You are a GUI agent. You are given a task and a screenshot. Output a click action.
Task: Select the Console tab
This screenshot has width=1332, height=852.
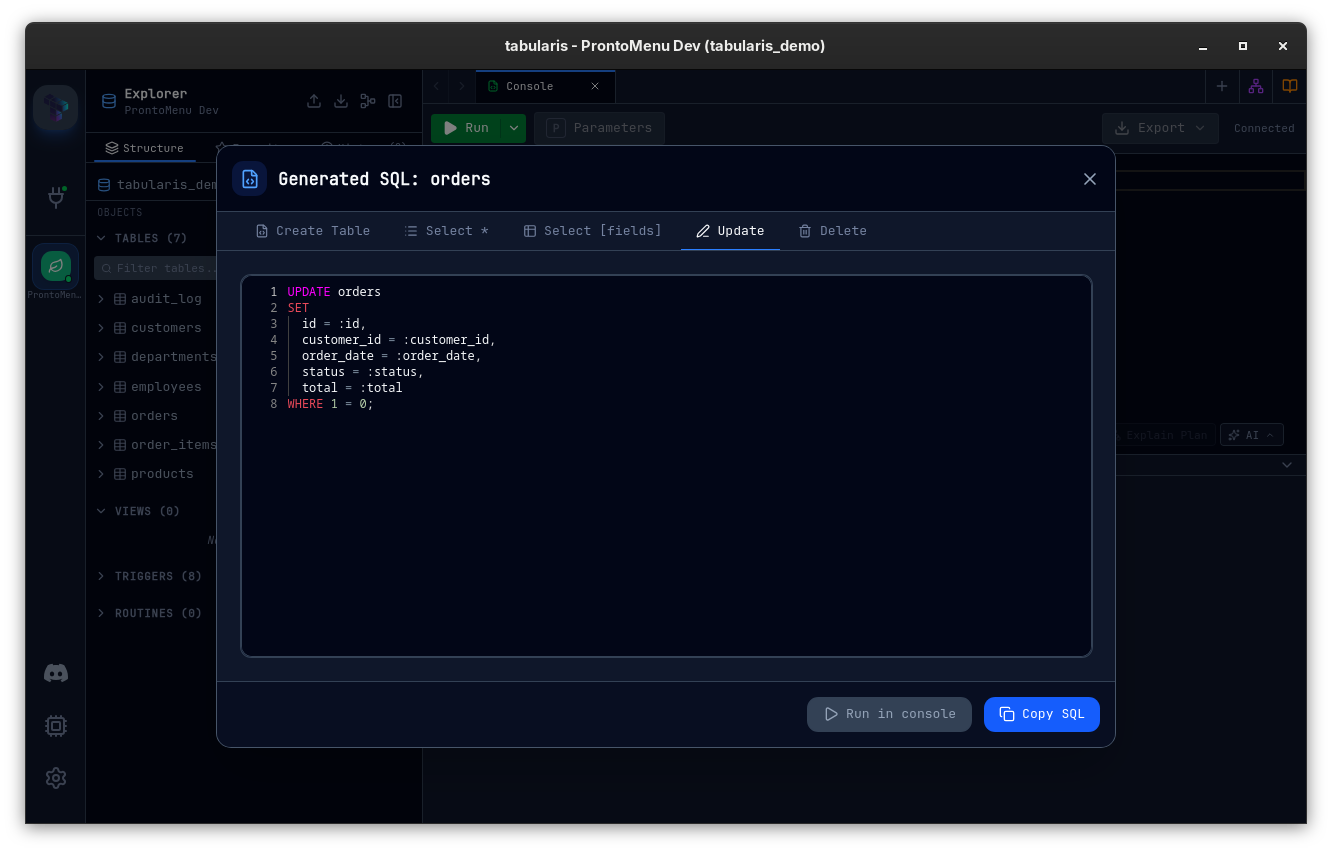click(530, 87)
